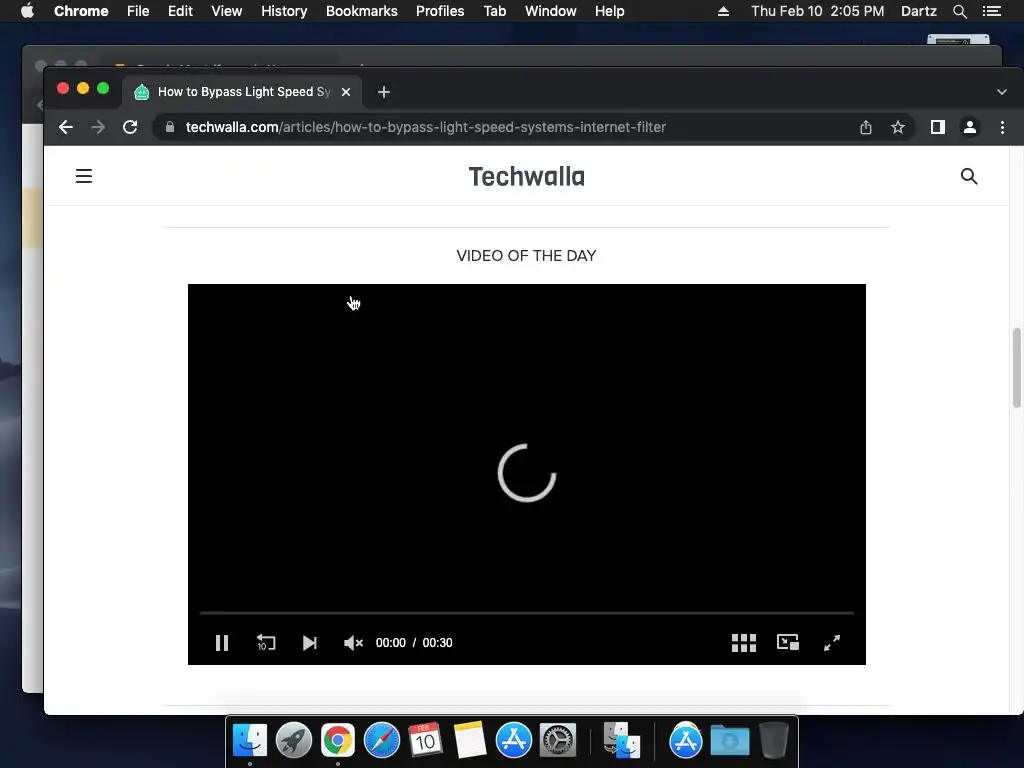Close the How to Bypass tab
This screenshot has width=1024, height=768.
click(x=346, y=92)
